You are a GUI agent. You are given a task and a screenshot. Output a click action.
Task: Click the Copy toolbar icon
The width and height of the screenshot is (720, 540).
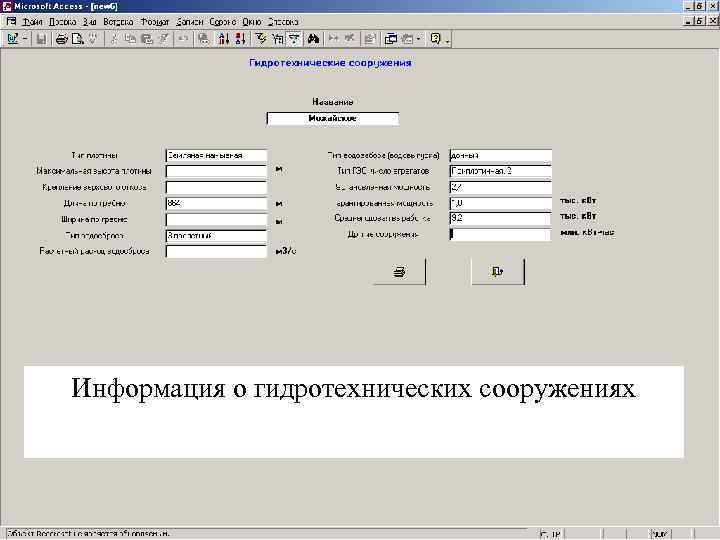click(x=130, y=39)
